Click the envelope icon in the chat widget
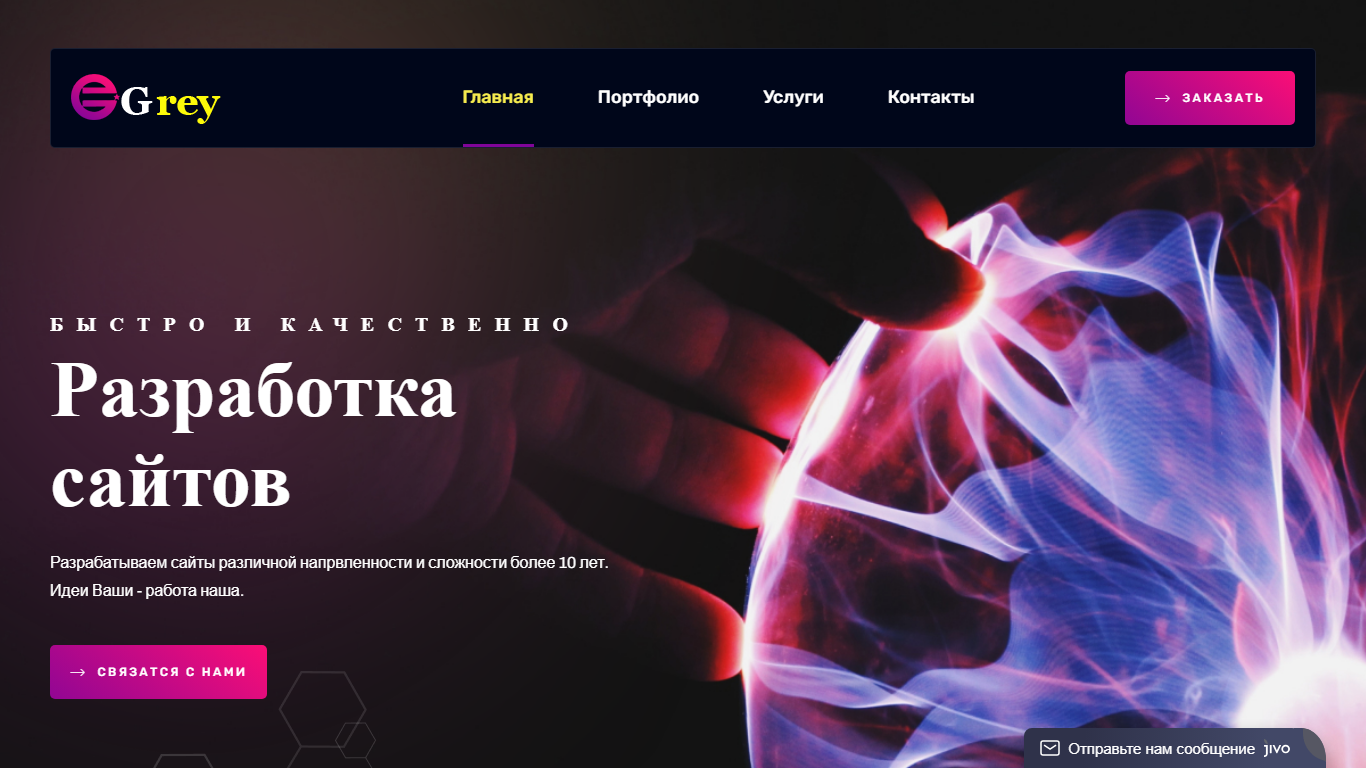This screenshot has width=1366, height=768. (1049, 748)
